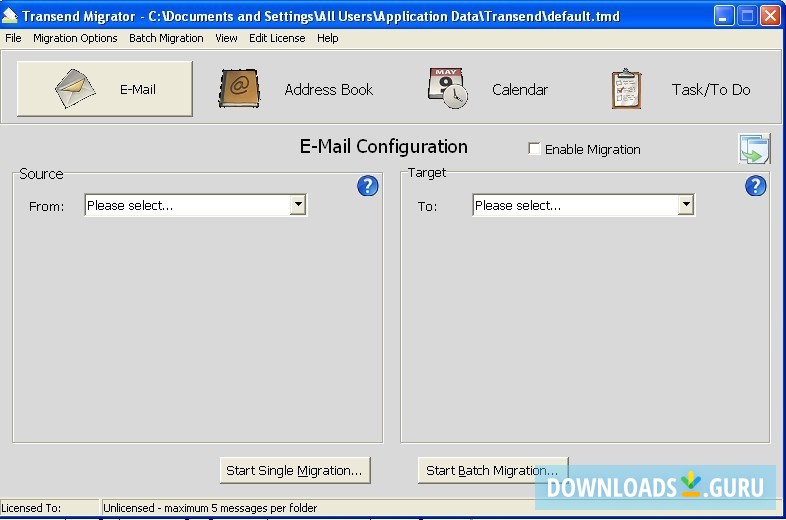Screen dimensions: 786x520
Task: Open the Calendar section via calendar icon
Action: pyautogui.click(x=448, y=88)
